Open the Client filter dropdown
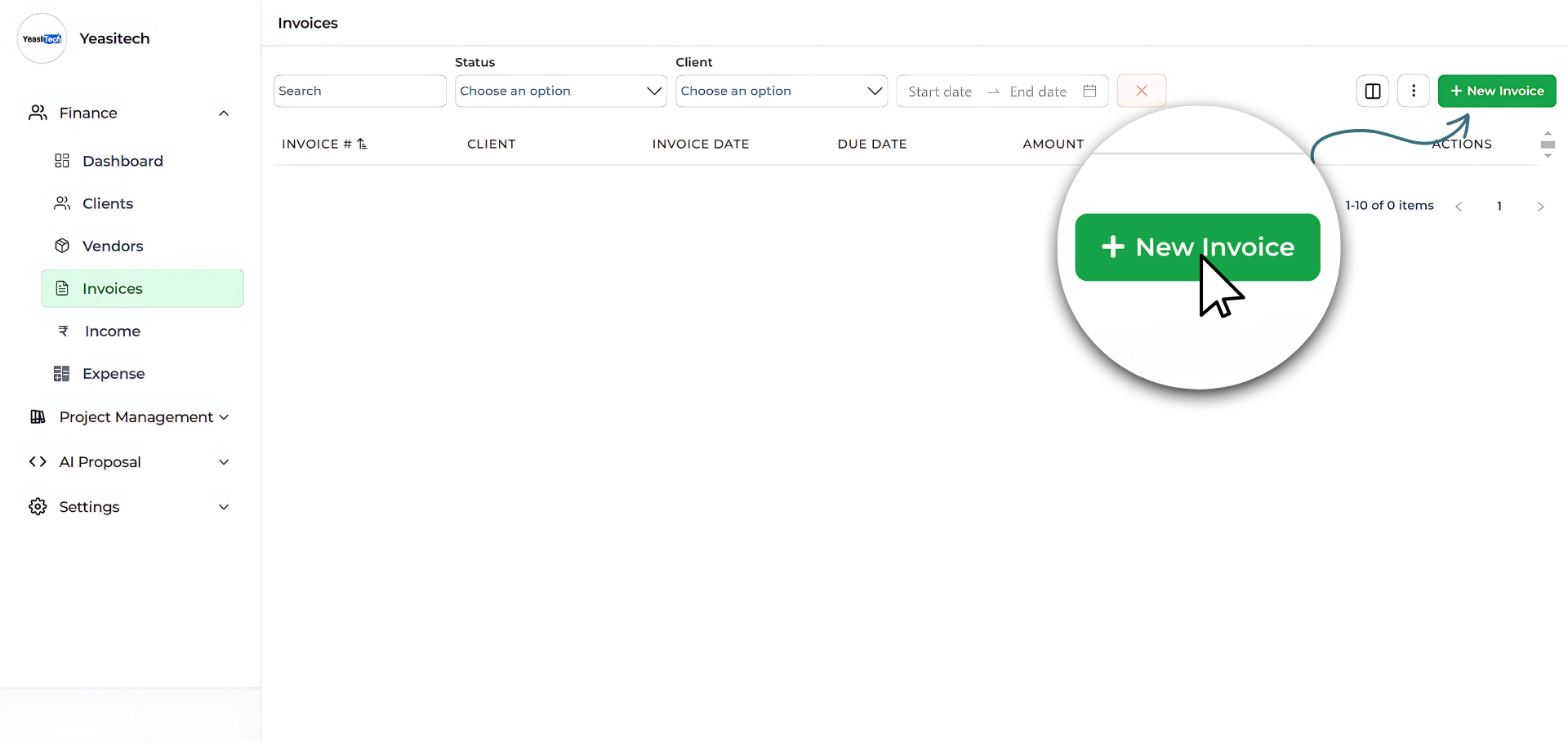This screenshot has height=743, width=1568. pos(782,91)
